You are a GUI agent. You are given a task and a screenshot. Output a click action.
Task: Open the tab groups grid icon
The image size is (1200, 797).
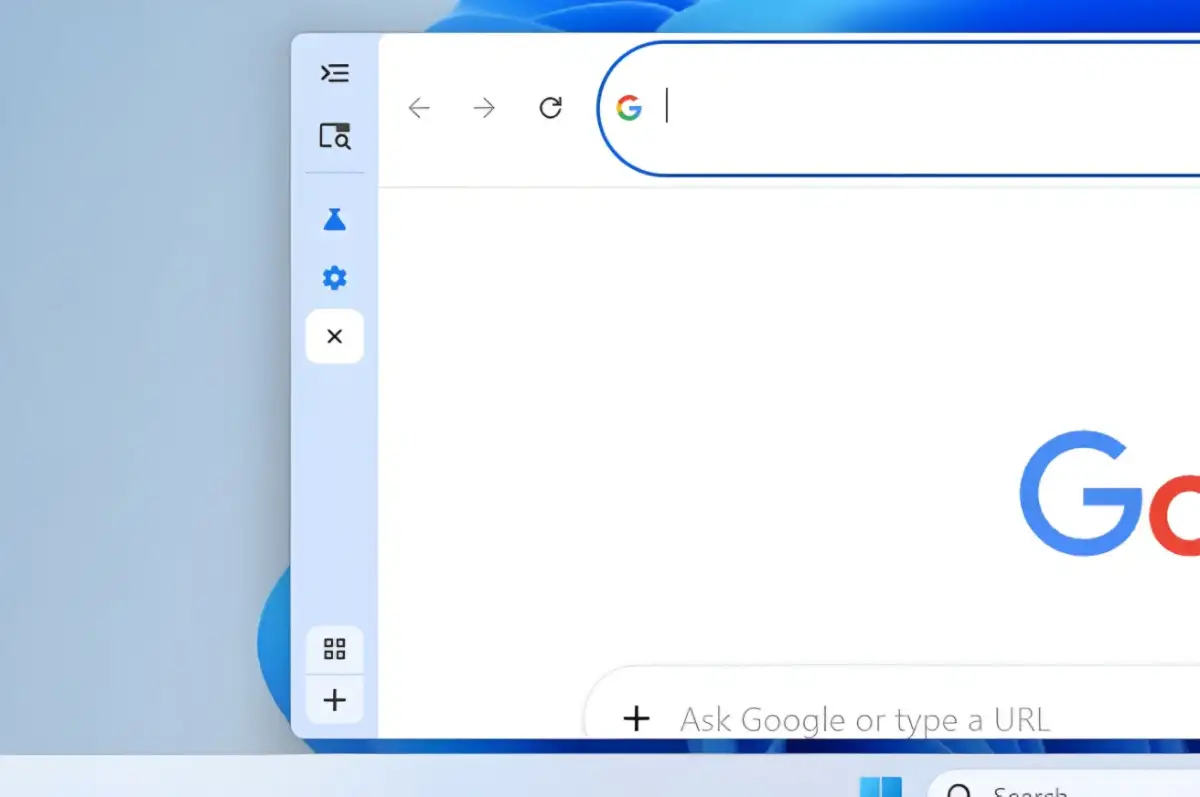[334, 650]
